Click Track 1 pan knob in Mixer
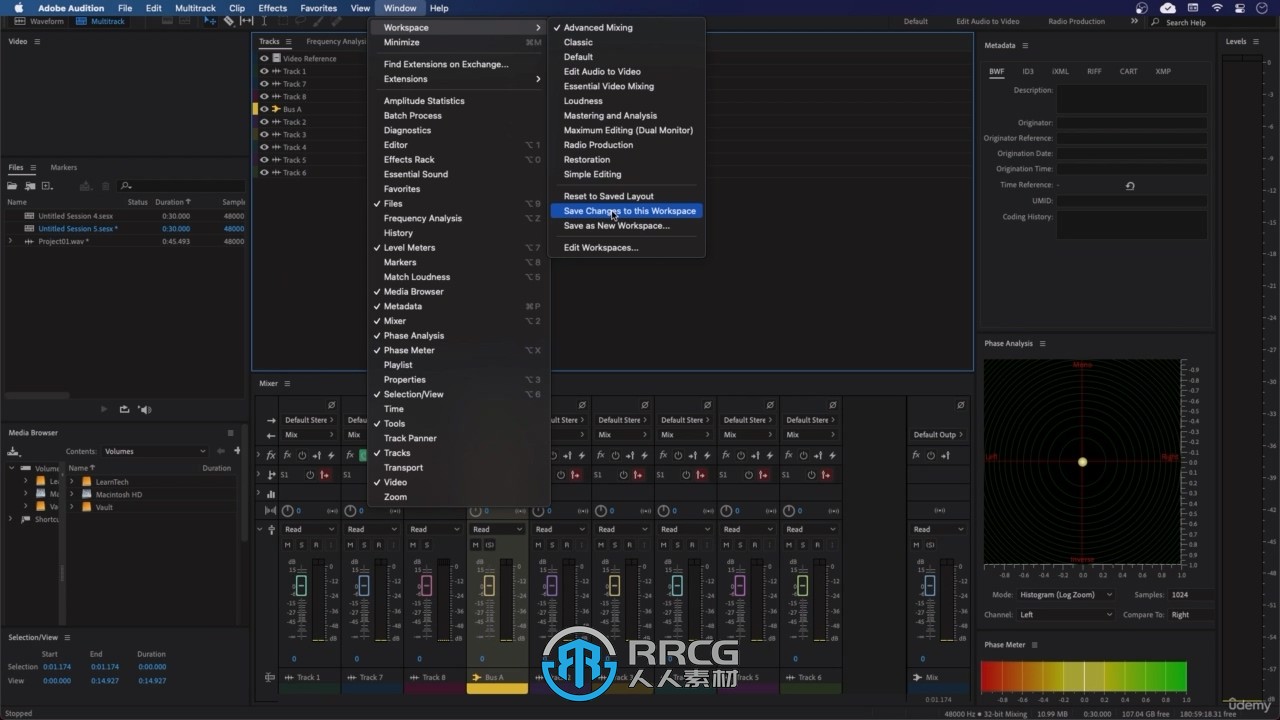The height and width of the screenshot is (720, 1280). click(287, 511)
